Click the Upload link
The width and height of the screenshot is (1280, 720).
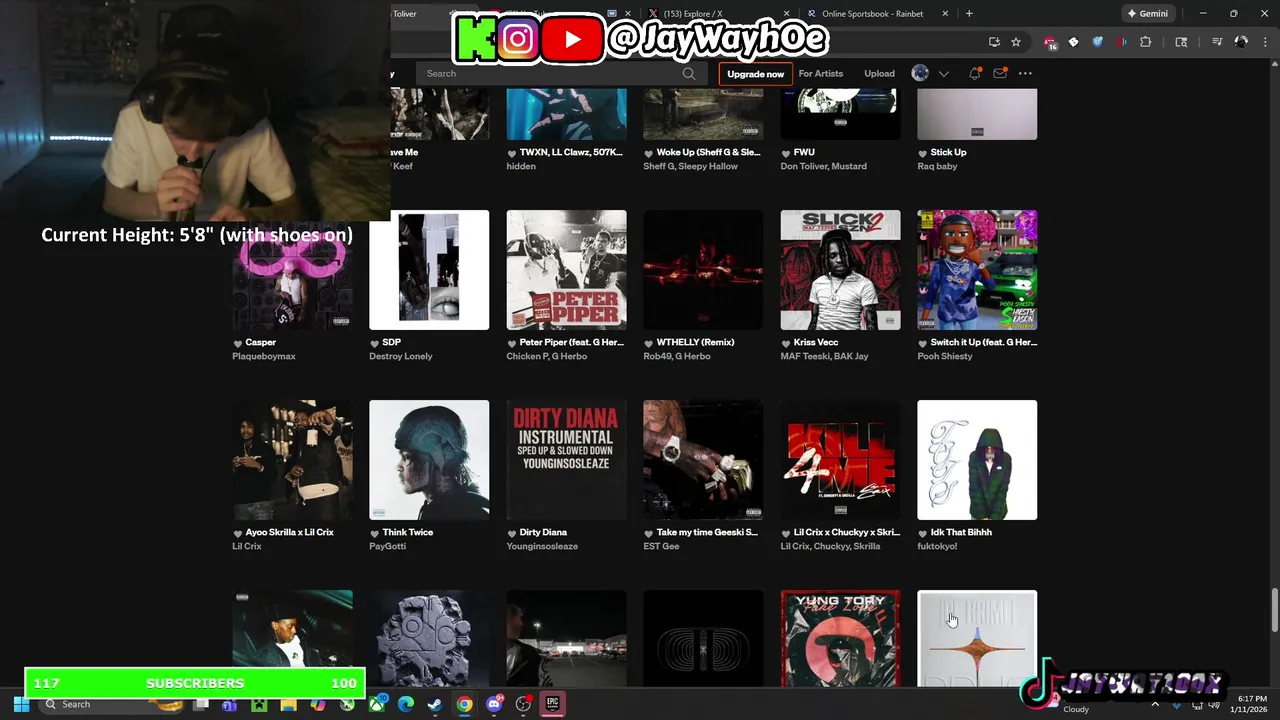click(x=879, y=73)
